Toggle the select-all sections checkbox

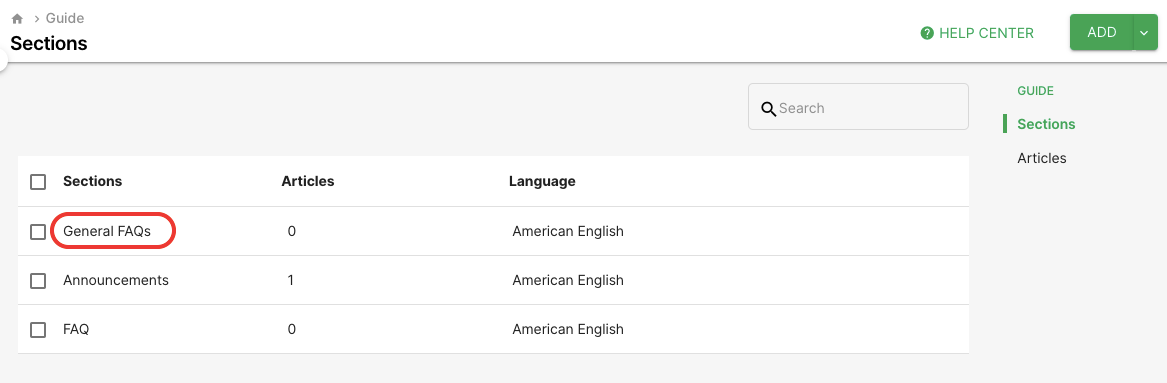click(38, 182)
